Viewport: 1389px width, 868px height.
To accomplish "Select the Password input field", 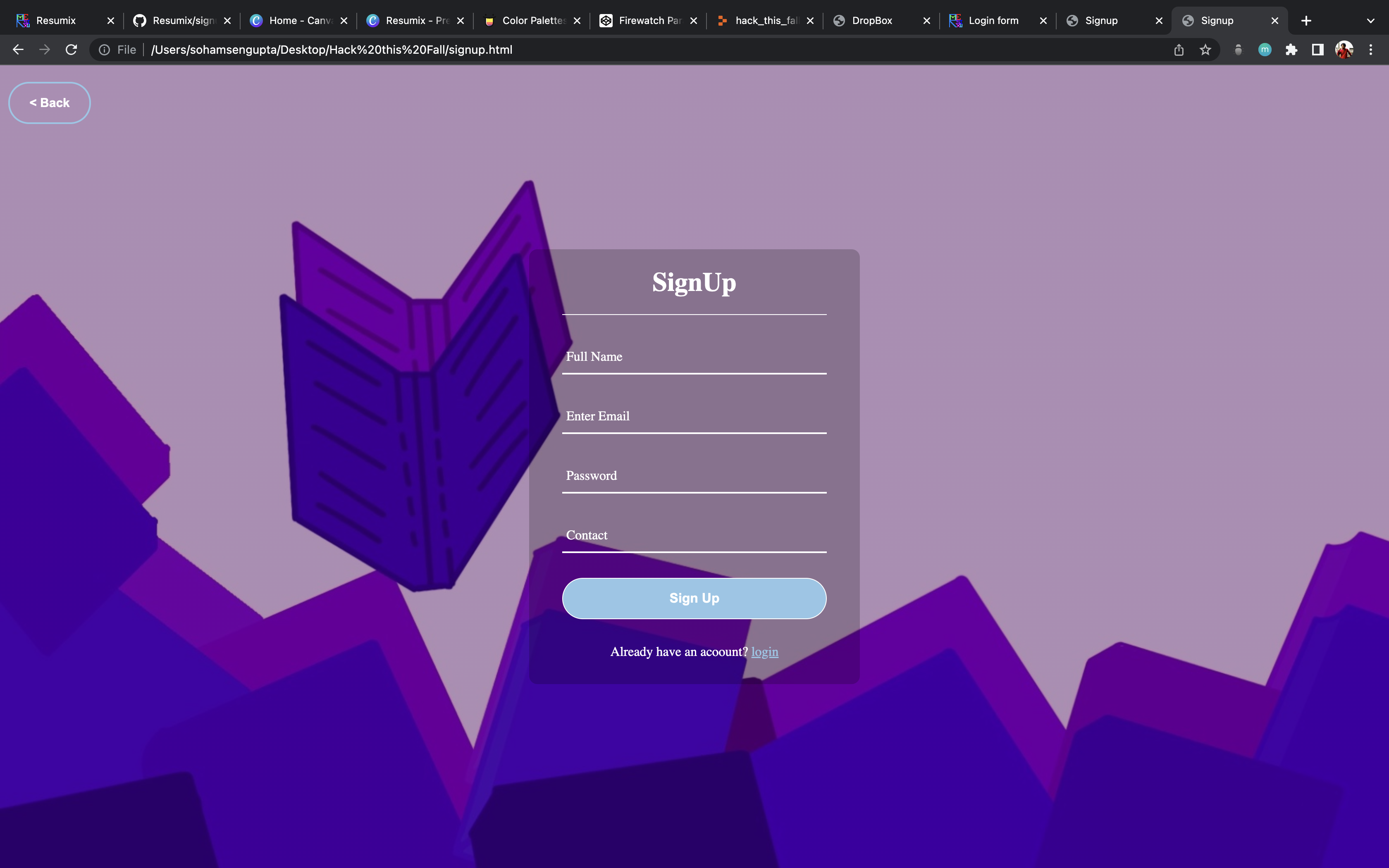I will click(x=694, y=477).
